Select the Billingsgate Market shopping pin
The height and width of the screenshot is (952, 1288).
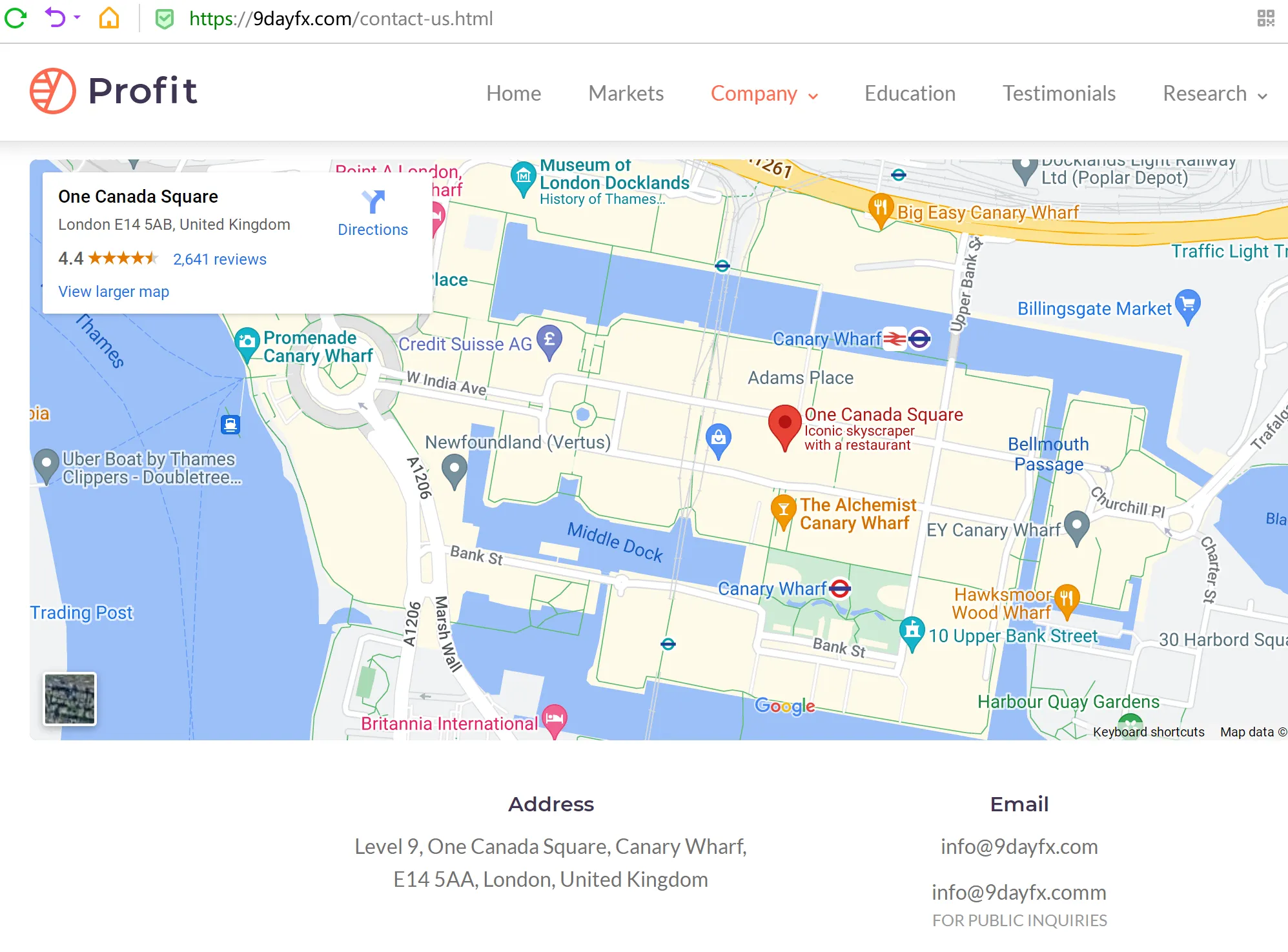1187,307
